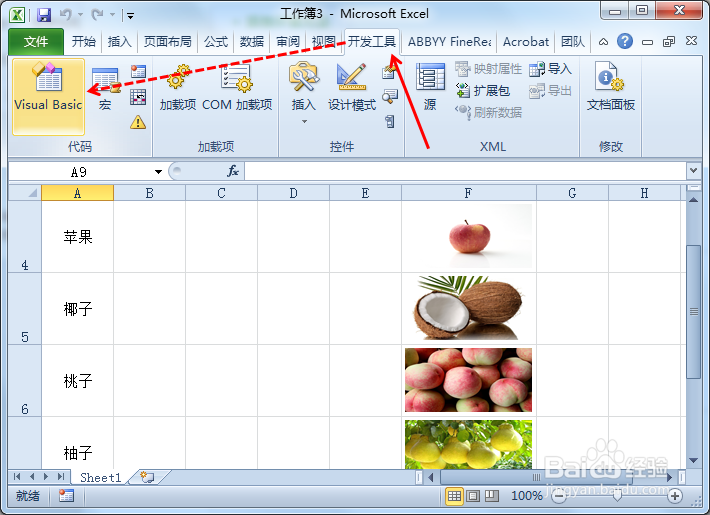
Task: Click 导入 XML import
Action: (x=550, y=69)
